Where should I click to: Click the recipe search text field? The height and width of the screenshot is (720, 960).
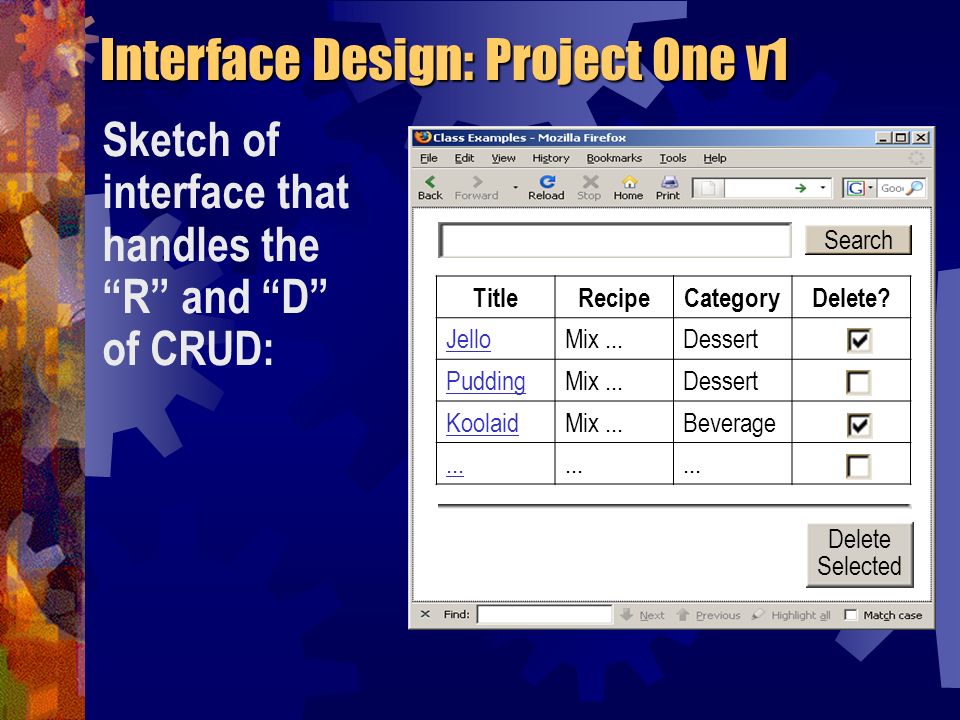tap(615, 240)
